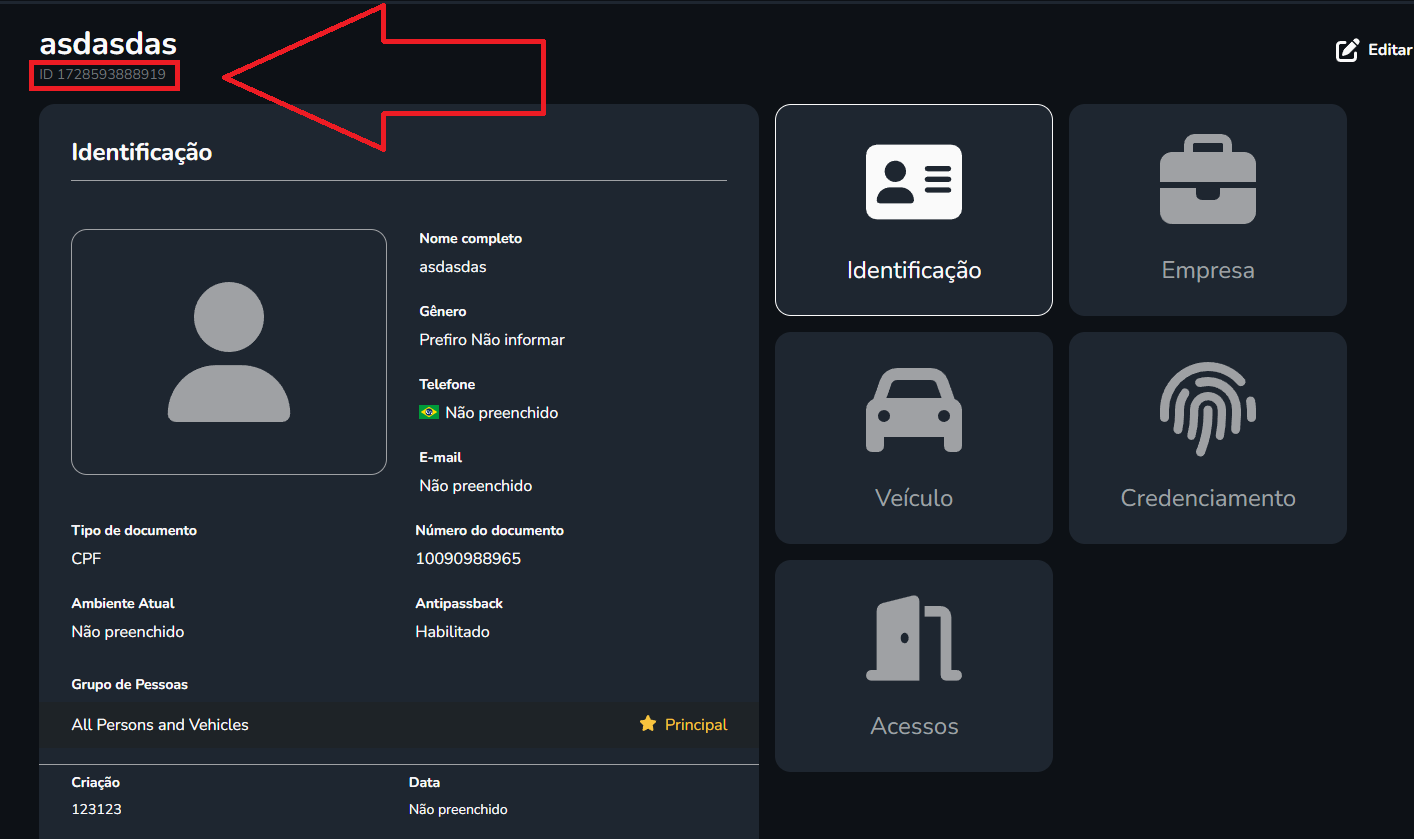Click the E-mail Não preenchido value
The width and height of the screenshot is (1414, 839).
pos(476,486)
